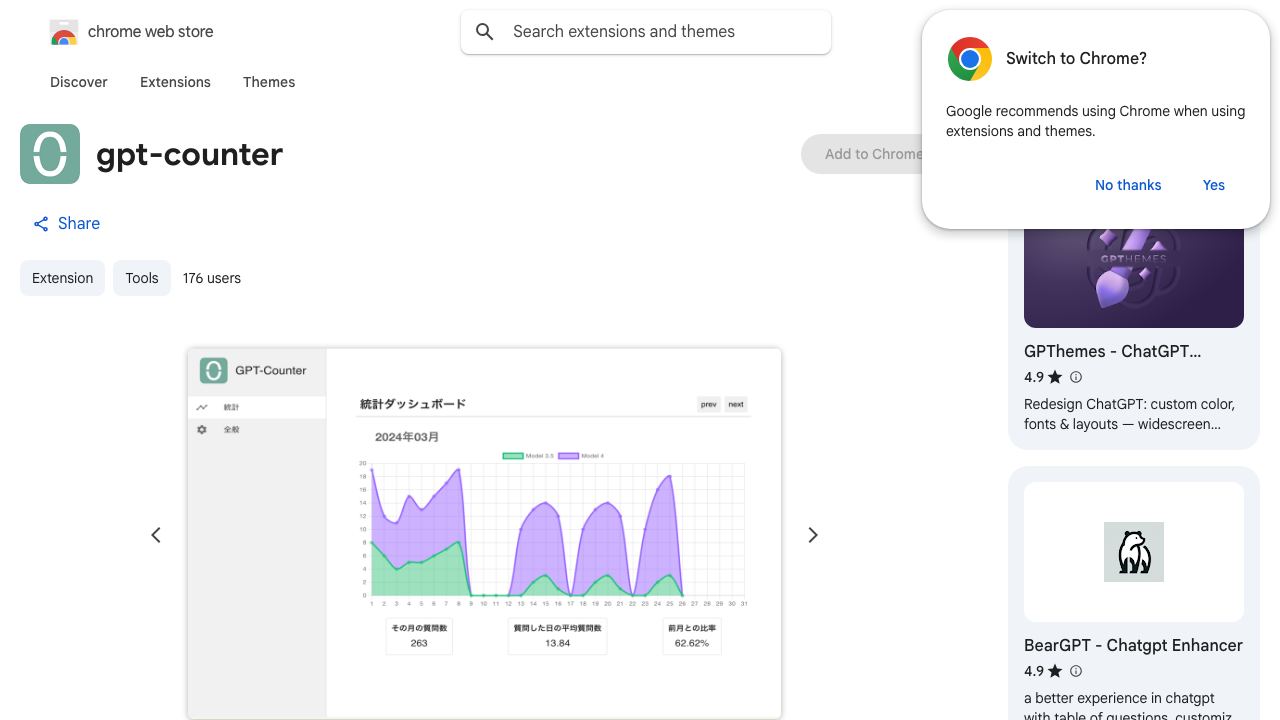
Task: Click the next button in the screenshot
Action: [x=736, y=404]
